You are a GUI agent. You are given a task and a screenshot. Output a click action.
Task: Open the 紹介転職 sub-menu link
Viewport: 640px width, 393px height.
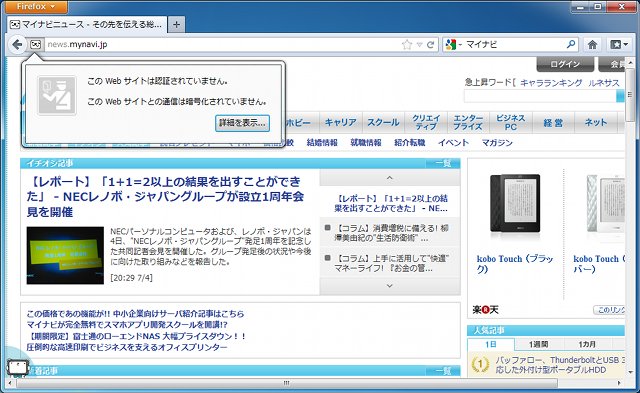(x=409, y=142)
